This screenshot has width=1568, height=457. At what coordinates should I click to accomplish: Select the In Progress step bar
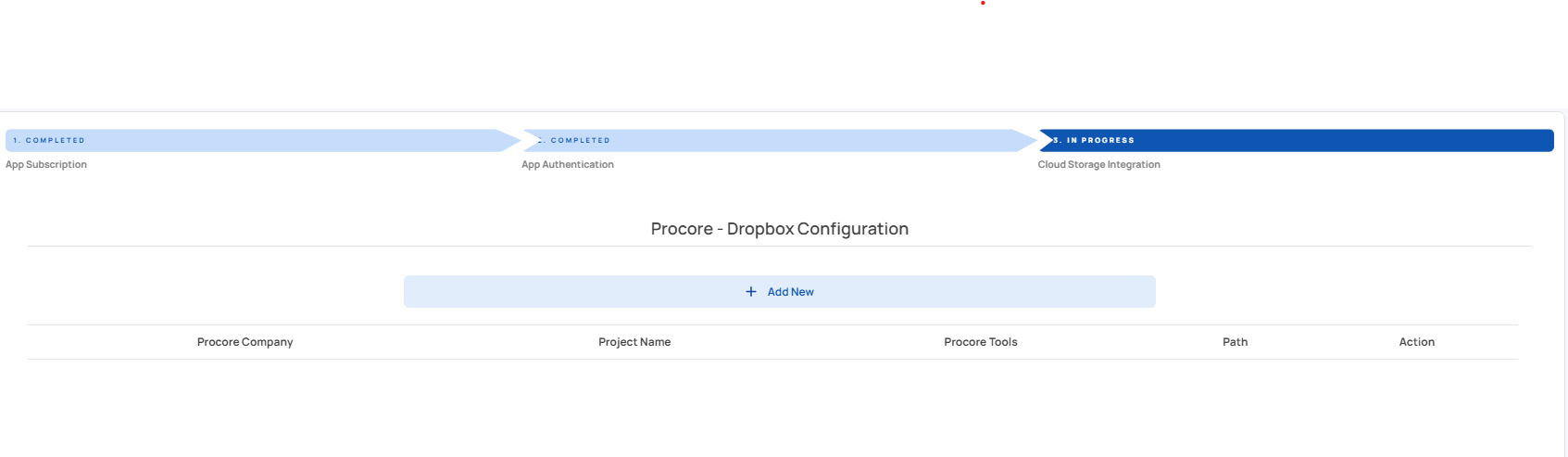1297,140
